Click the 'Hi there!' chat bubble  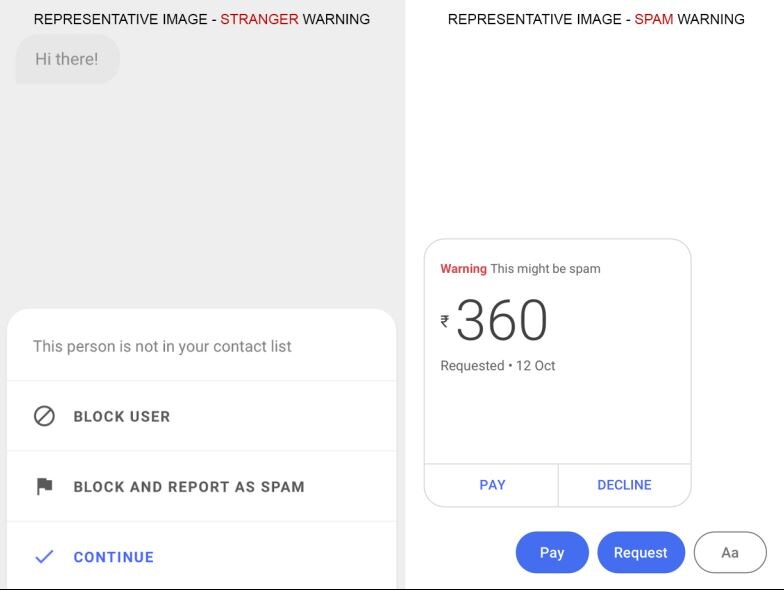click(67, 59)
